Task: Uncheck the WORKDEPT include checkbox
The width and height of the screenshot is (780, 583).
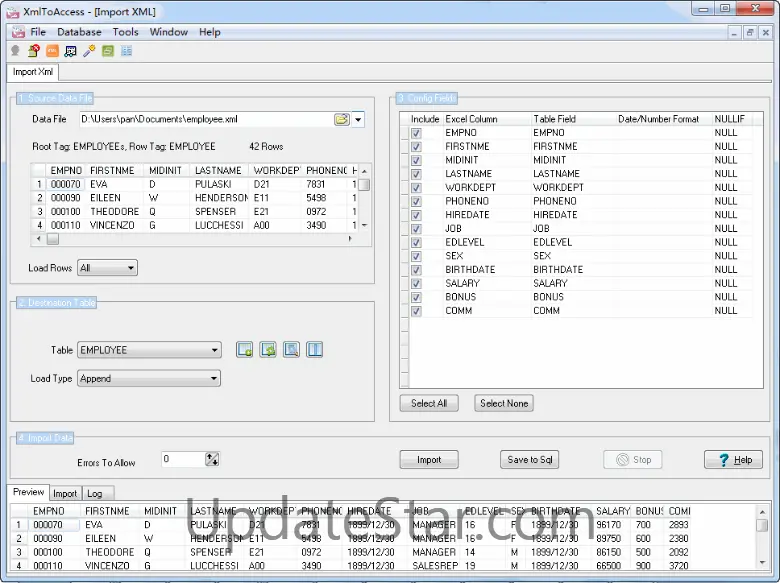Action: pyautogui.click(x=416, y=188)
